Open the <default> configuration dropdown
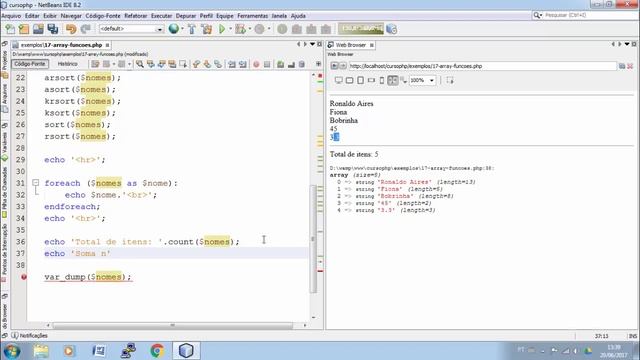Screen dimensions: 640x360 [131, 29]
